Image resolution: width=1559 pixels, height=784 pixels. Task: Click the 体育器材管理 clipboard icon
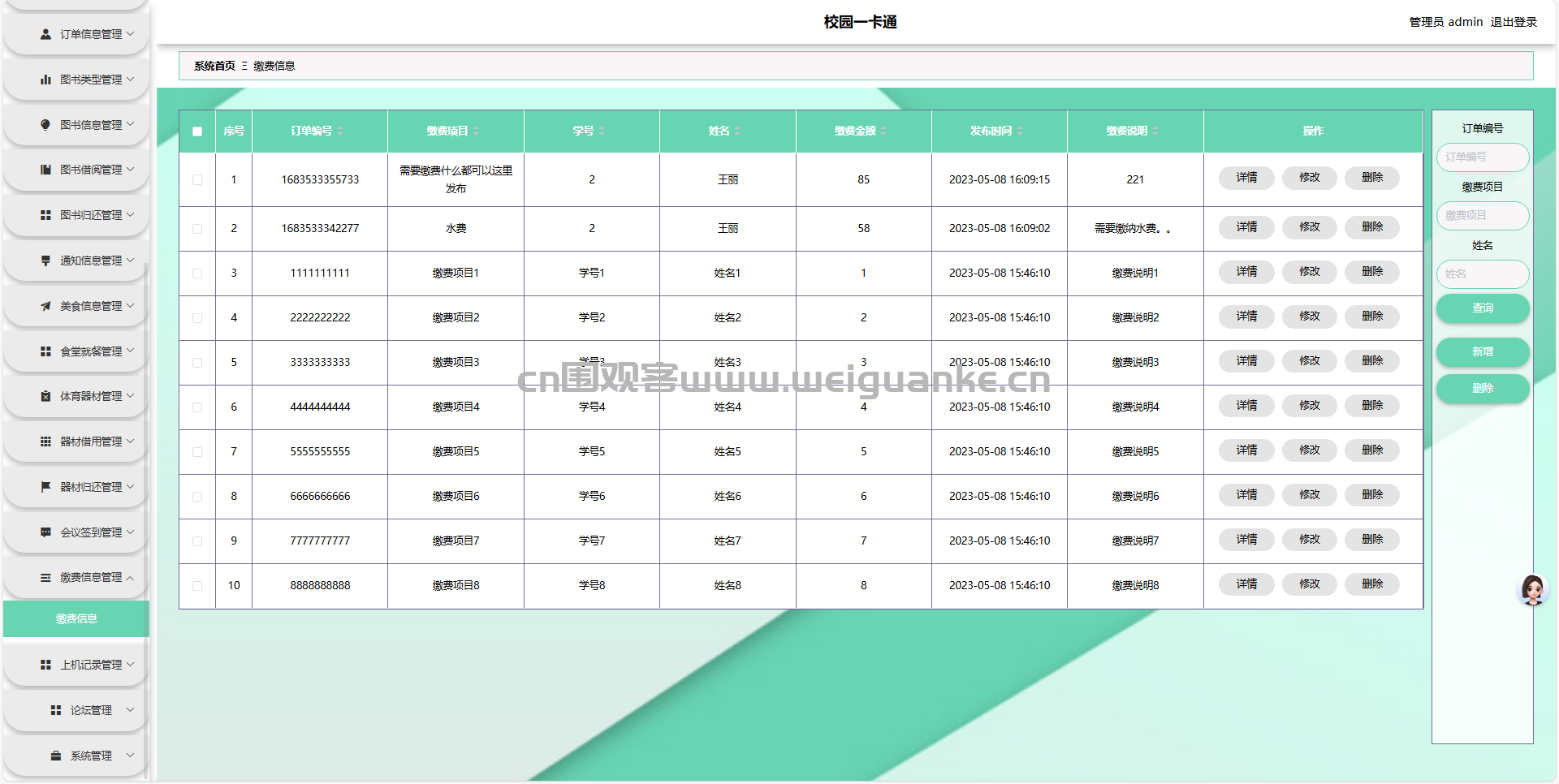pyautogui.click(x=45, y=396)
